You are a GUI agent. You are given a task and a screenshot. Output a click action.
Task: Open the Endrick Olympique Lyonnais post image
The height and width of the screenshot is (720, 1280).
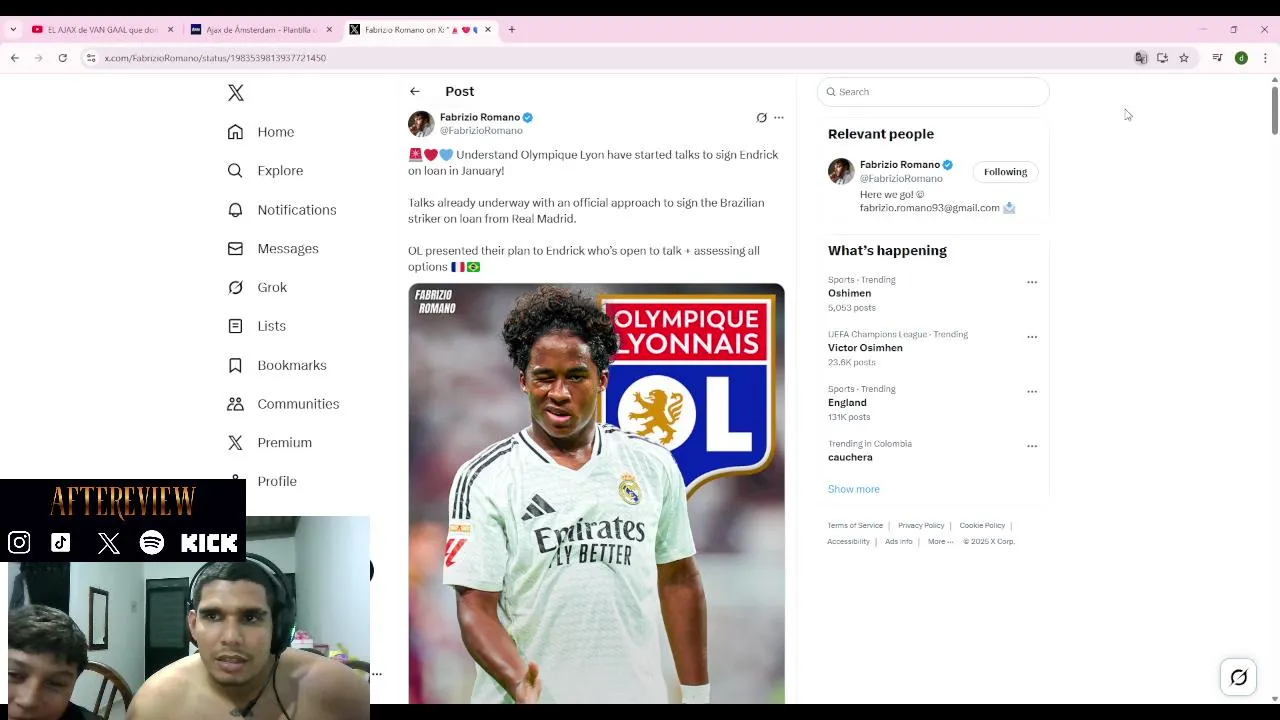596,493
